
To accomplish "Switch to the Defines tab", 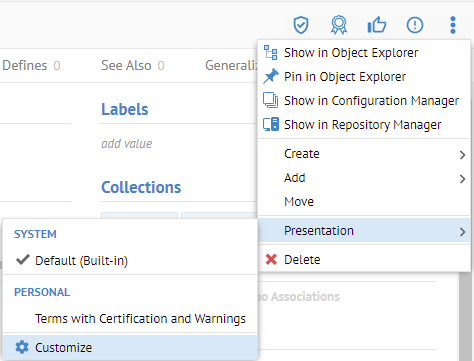I will click(31, 65).
